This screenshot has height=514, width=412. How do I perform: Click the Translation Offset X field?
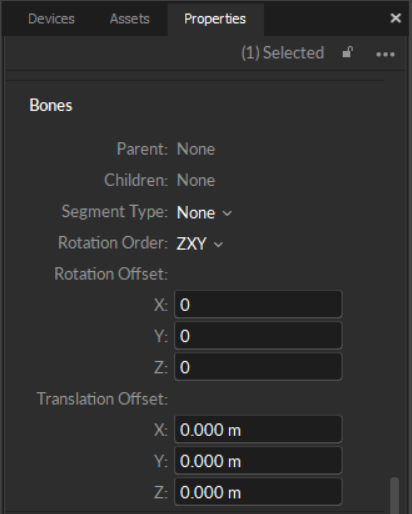coord(258,430)
